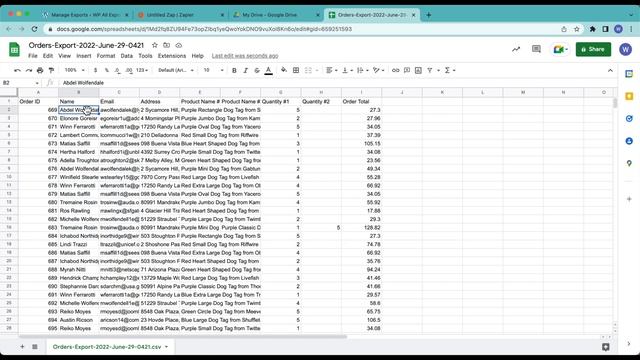Increase decimal places icon
Image resolution: width=640 pixels, height=360 pixels.
coord(129,70)
